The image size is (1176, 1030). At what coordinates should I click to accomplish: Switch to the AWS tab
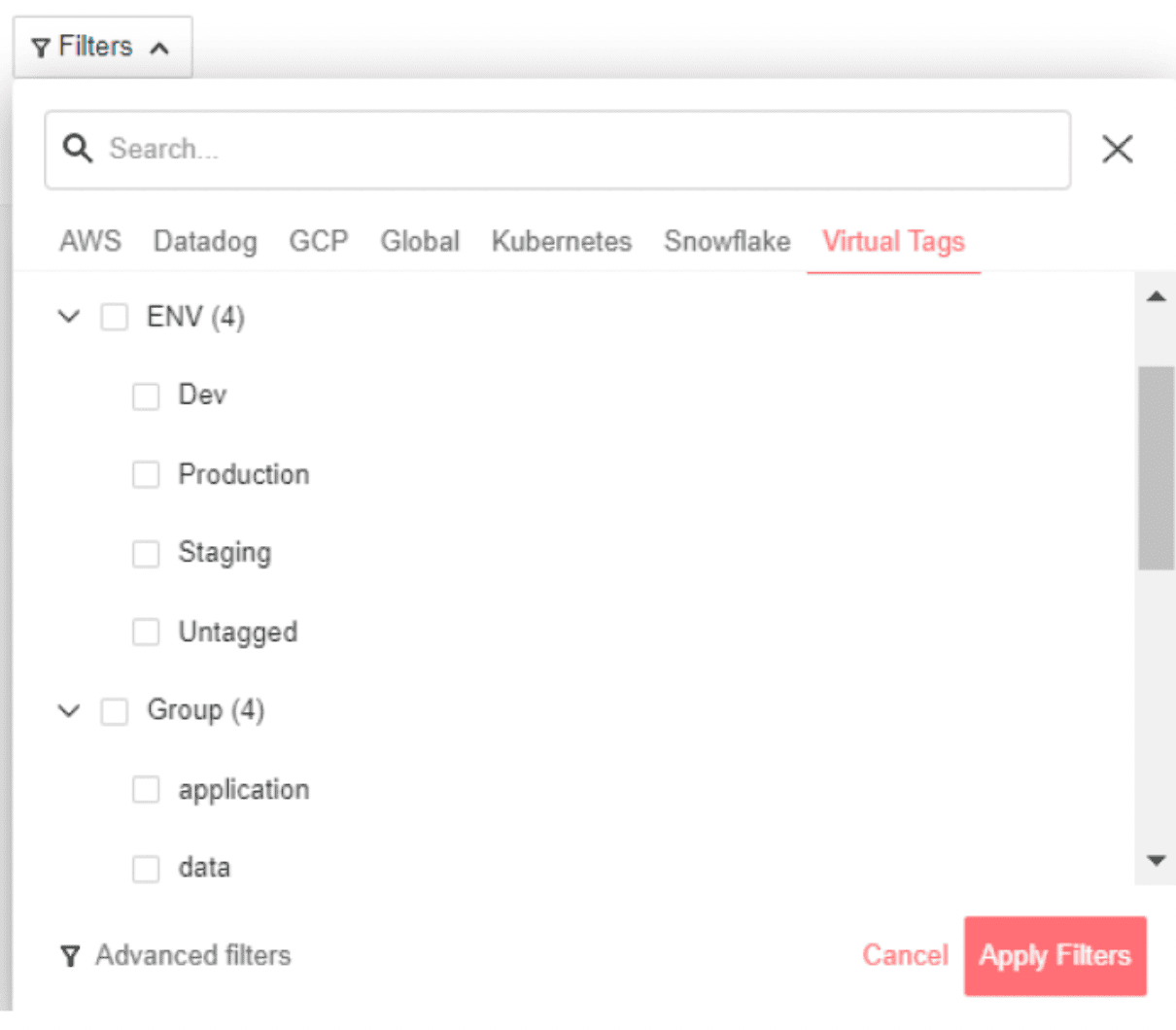pos(90,241)
